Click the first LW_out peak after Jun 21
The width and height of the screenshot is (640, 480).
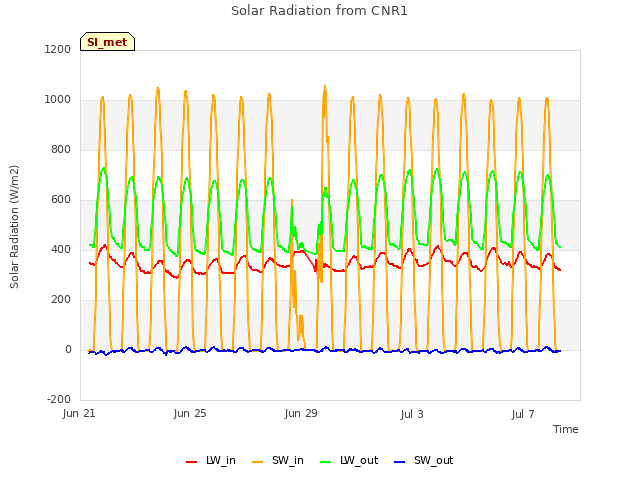104,168
